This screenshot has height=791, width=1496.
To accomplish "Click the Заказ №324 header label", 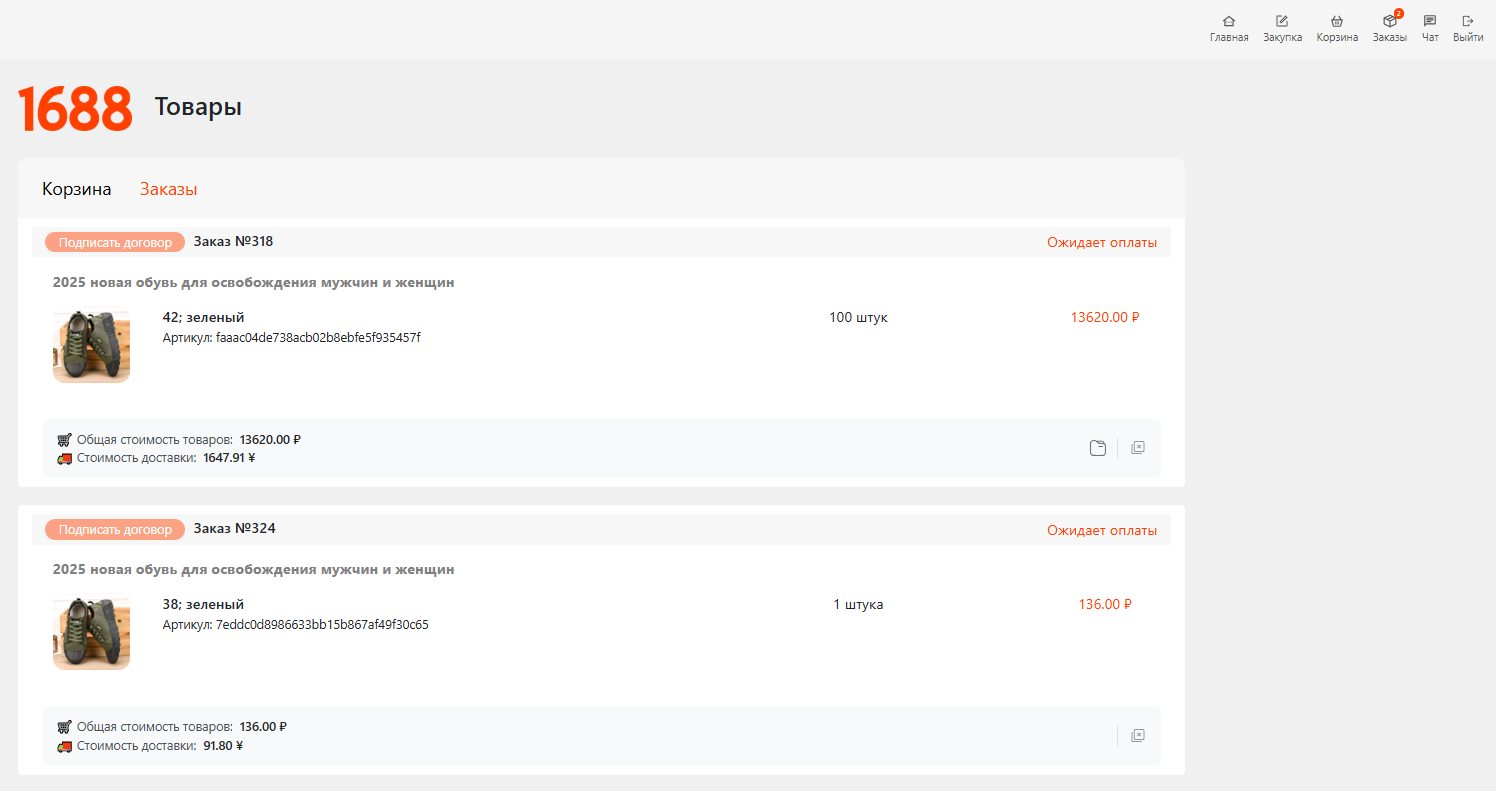I will 234,528.
